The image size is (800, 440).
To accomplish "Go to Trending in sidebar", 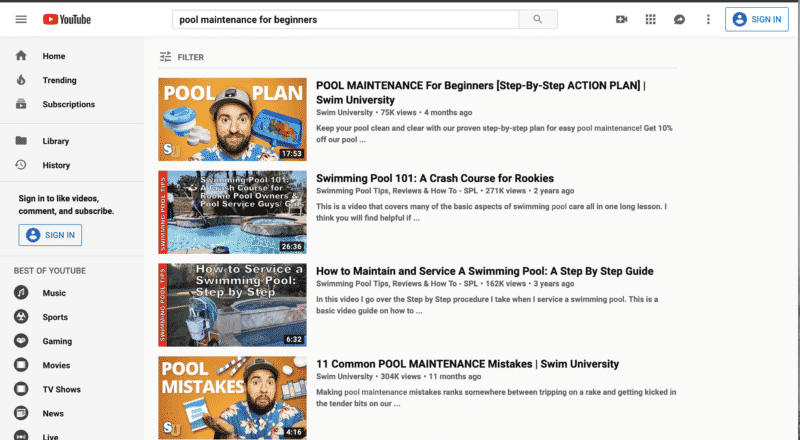I will pyautogui.click(x=59, y=80).
